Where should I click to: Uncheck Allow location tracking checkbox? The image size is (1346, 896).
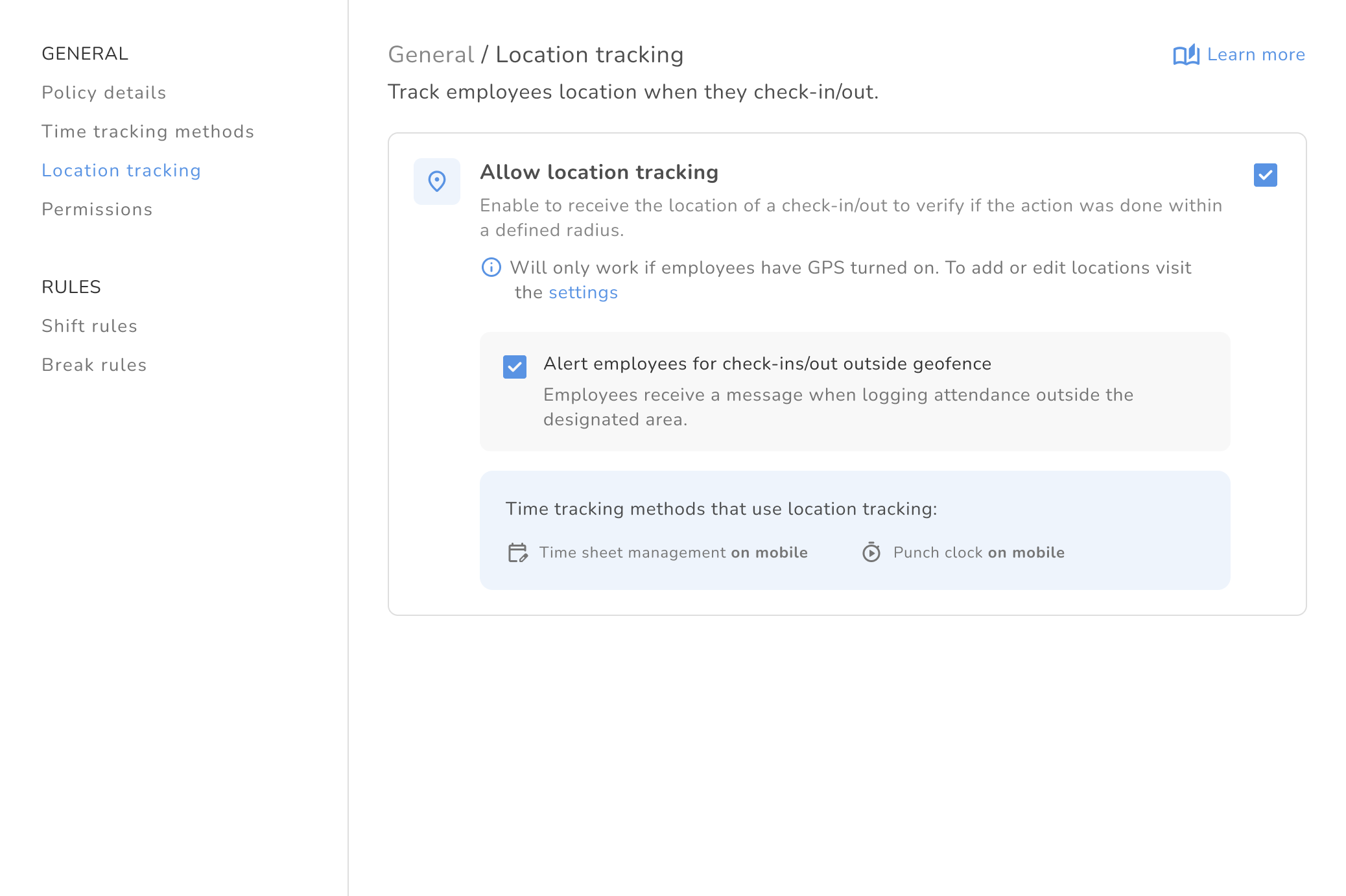[1265, 175]
